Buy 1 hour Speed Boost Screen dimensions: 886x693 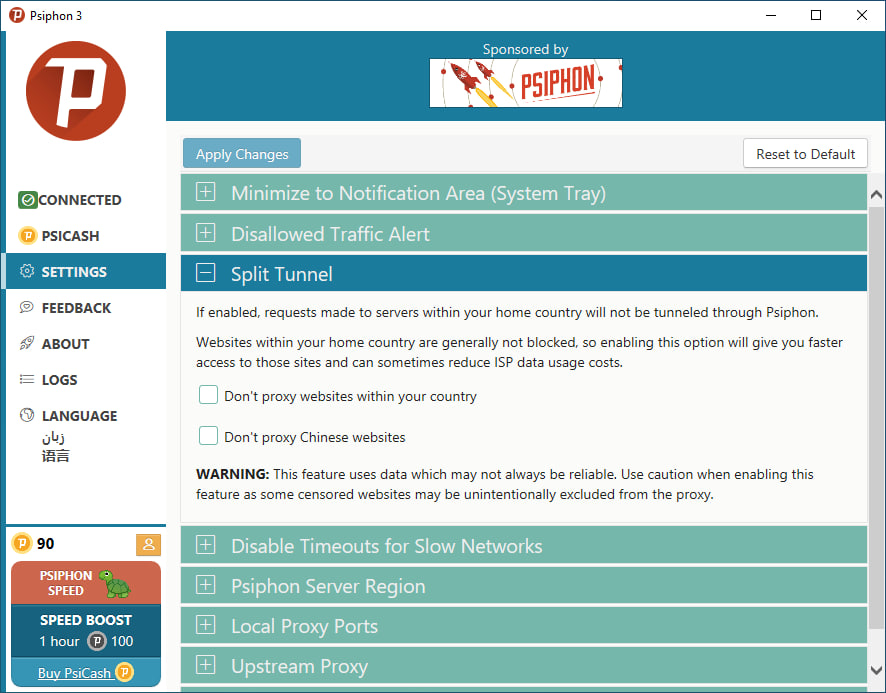pyautogui.click(x=86, y=630)
